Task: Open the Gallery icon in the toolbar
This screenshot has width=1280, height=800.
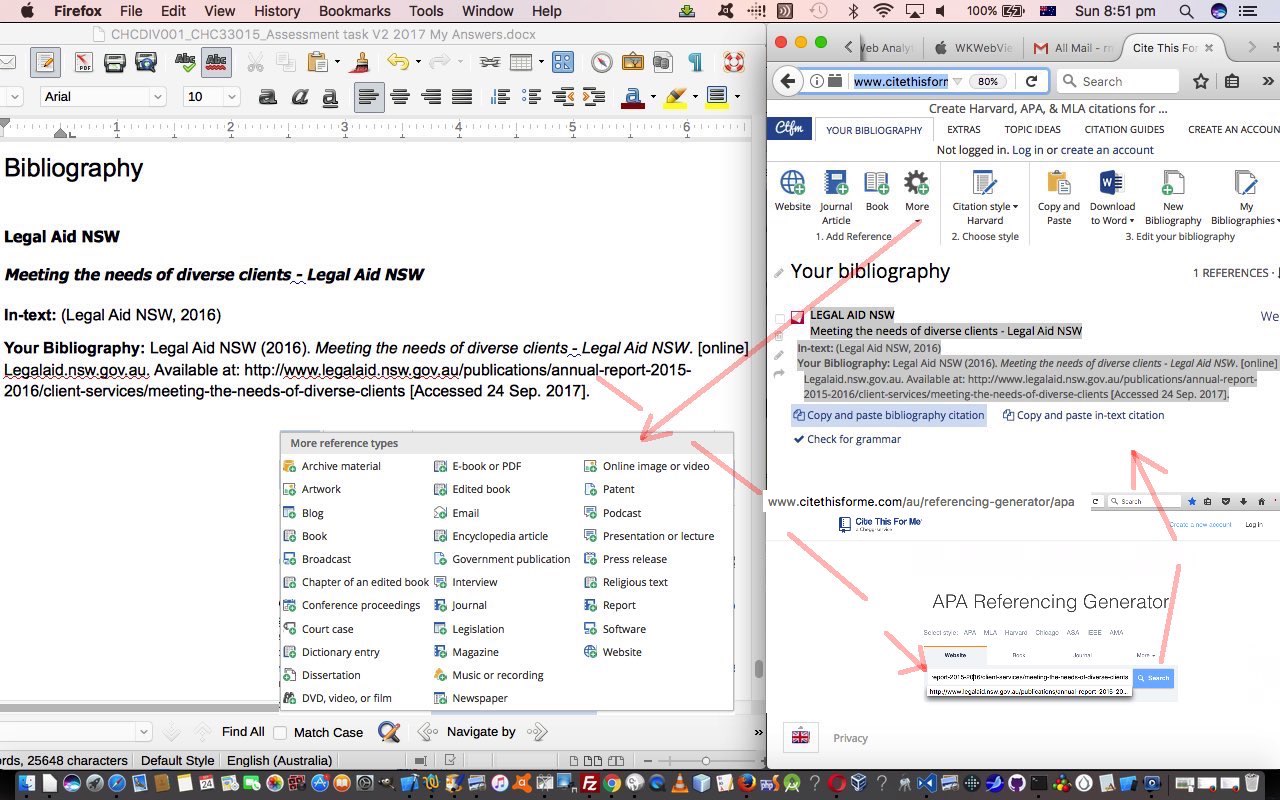Action: click(632, 62)
